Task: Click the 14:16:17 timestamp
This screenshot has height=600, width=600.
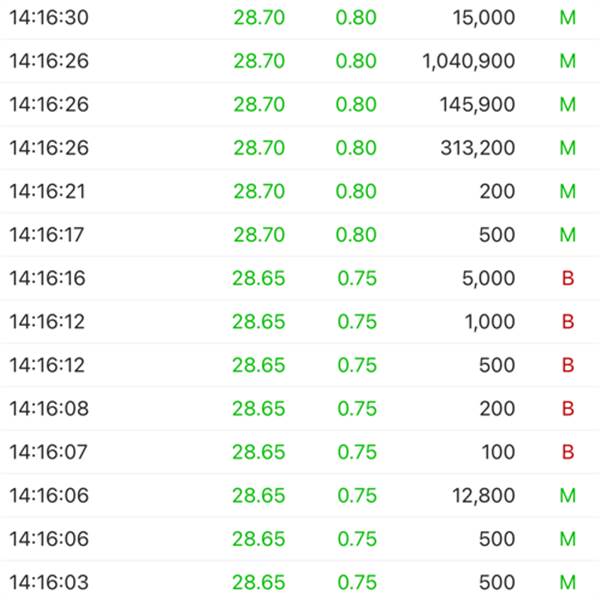Action: tap(47, 235)
